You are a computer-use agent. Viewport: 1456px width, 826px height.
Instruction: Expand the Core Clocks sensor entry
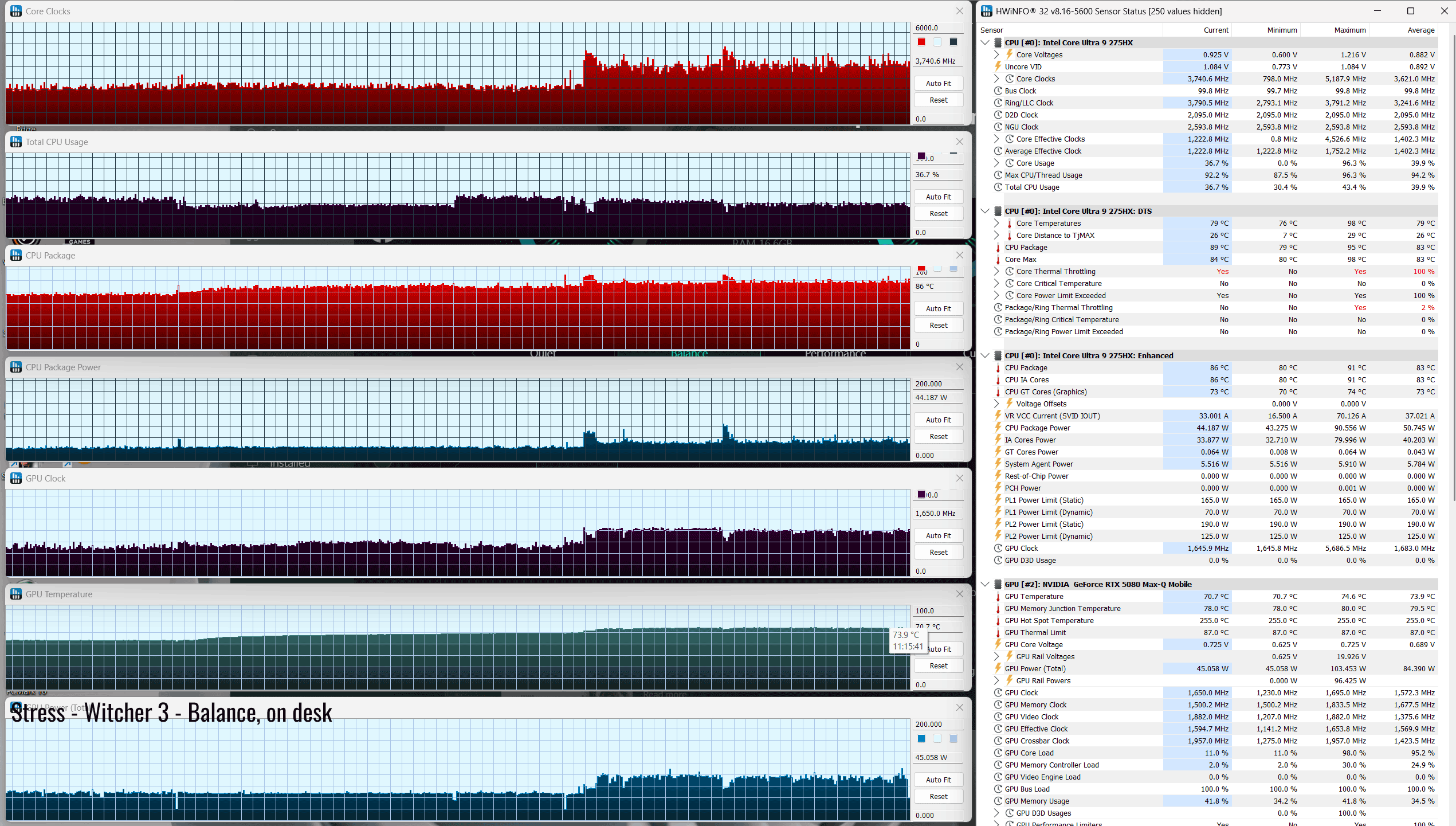(996, 79)
